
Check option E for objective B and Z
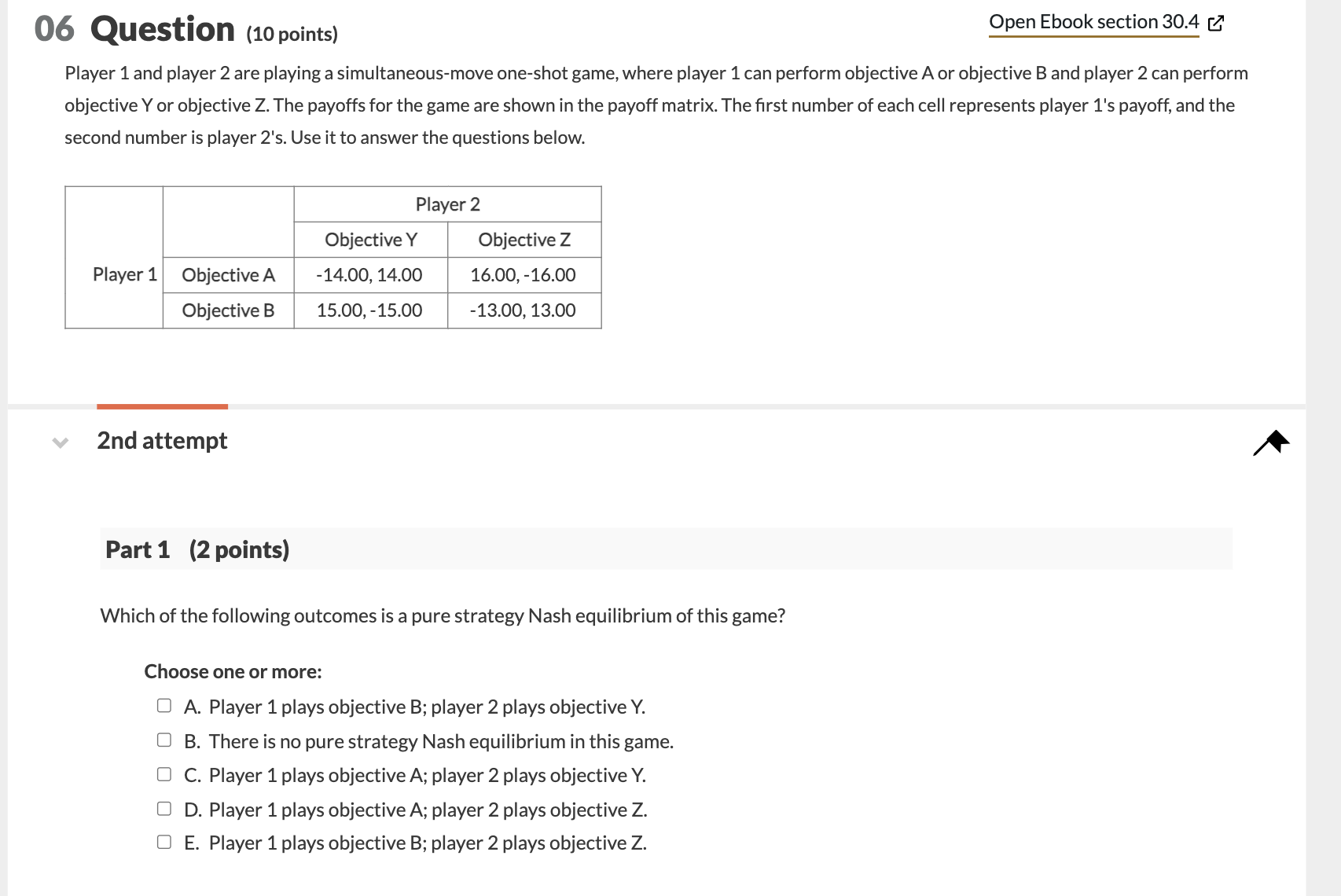163,841
